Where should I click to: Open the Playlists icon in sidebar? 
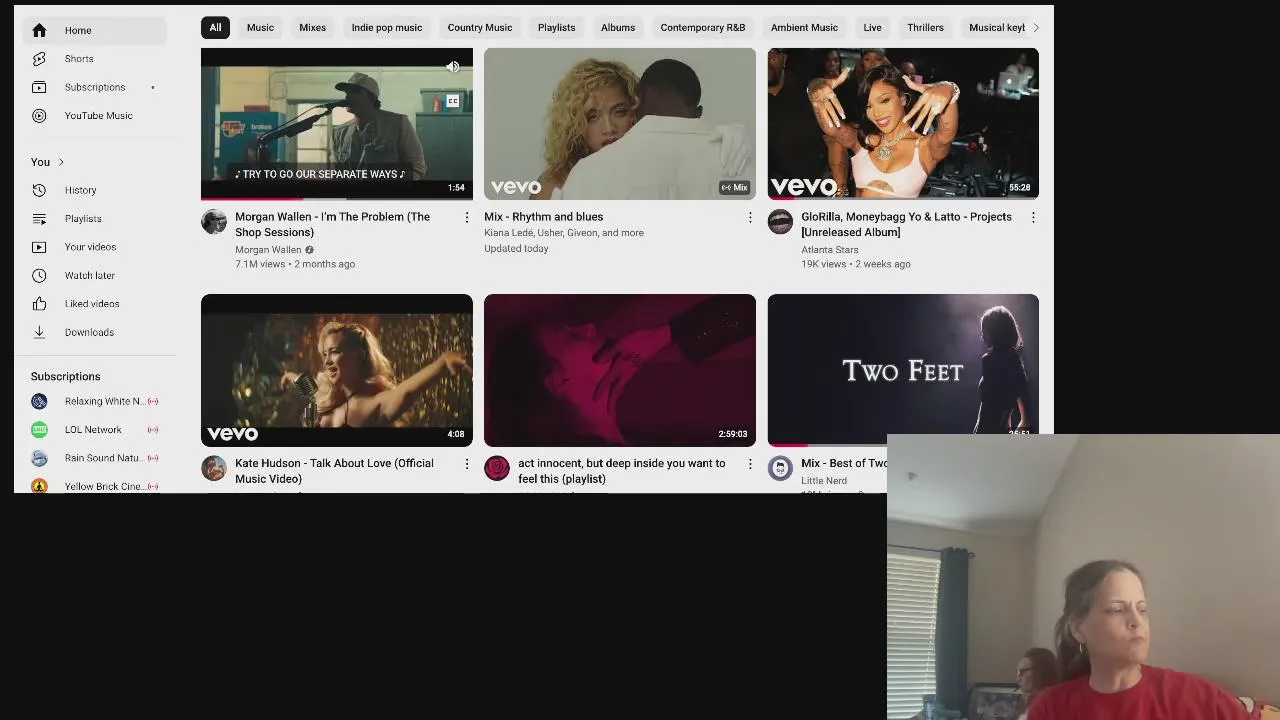pos(39,219)
